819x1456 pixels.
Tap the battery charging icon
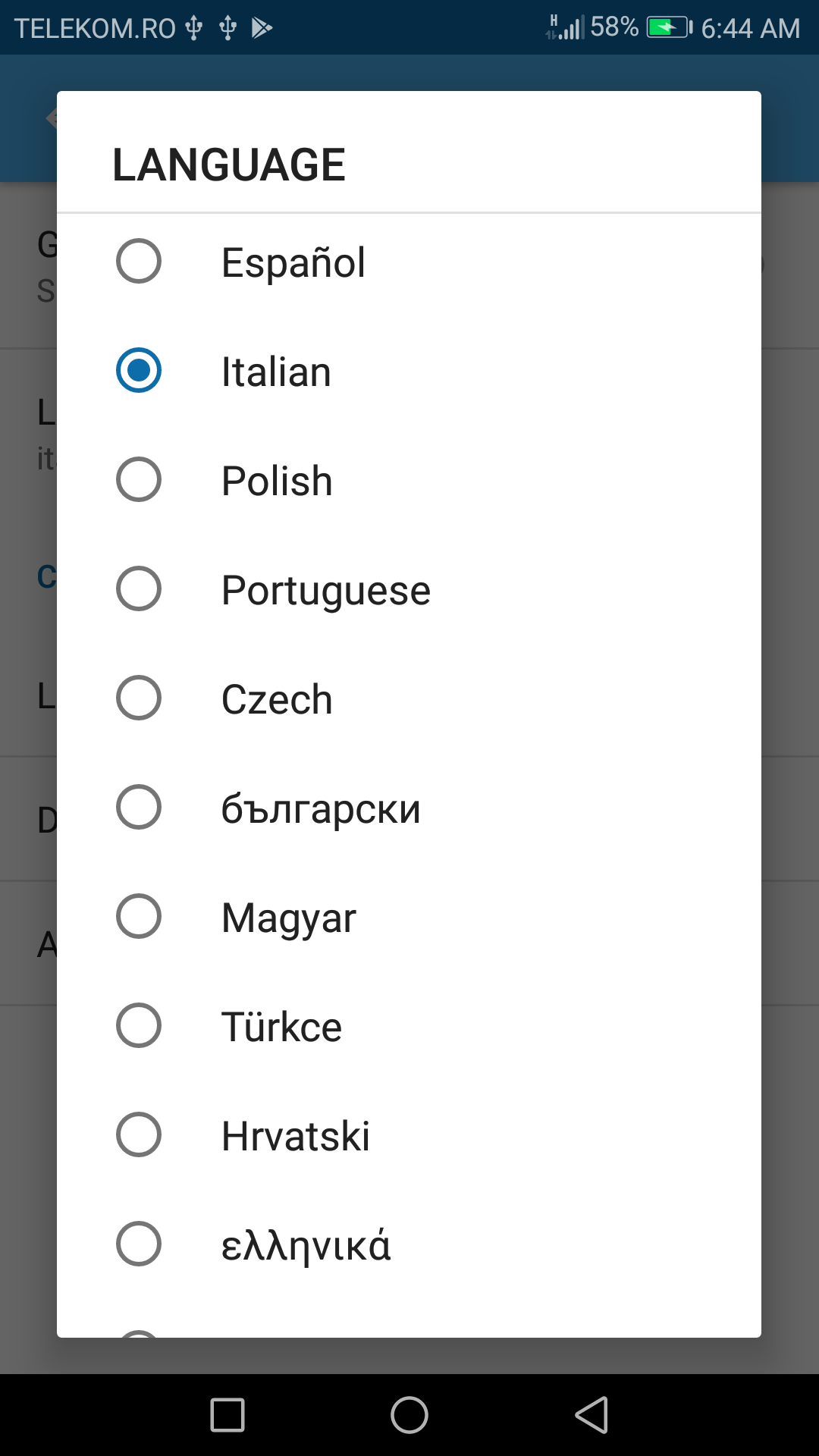(670, 28)
